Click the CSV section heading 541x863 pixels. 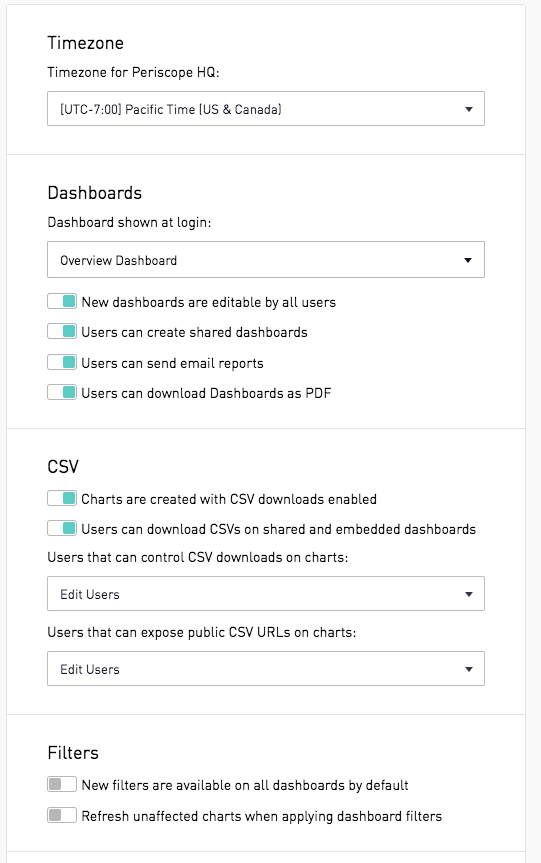pyautogui.click(x=63, y=467)
